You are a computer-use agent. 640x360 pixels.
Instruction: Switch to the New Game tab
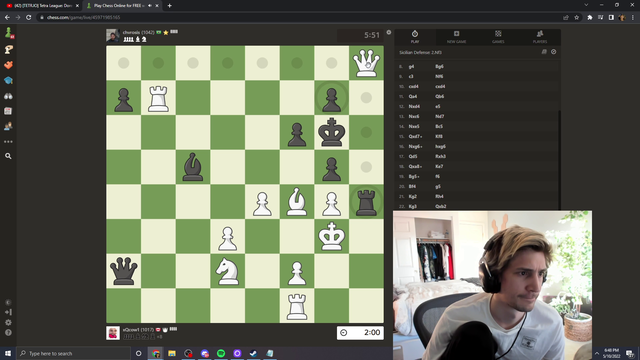[456, 37]
